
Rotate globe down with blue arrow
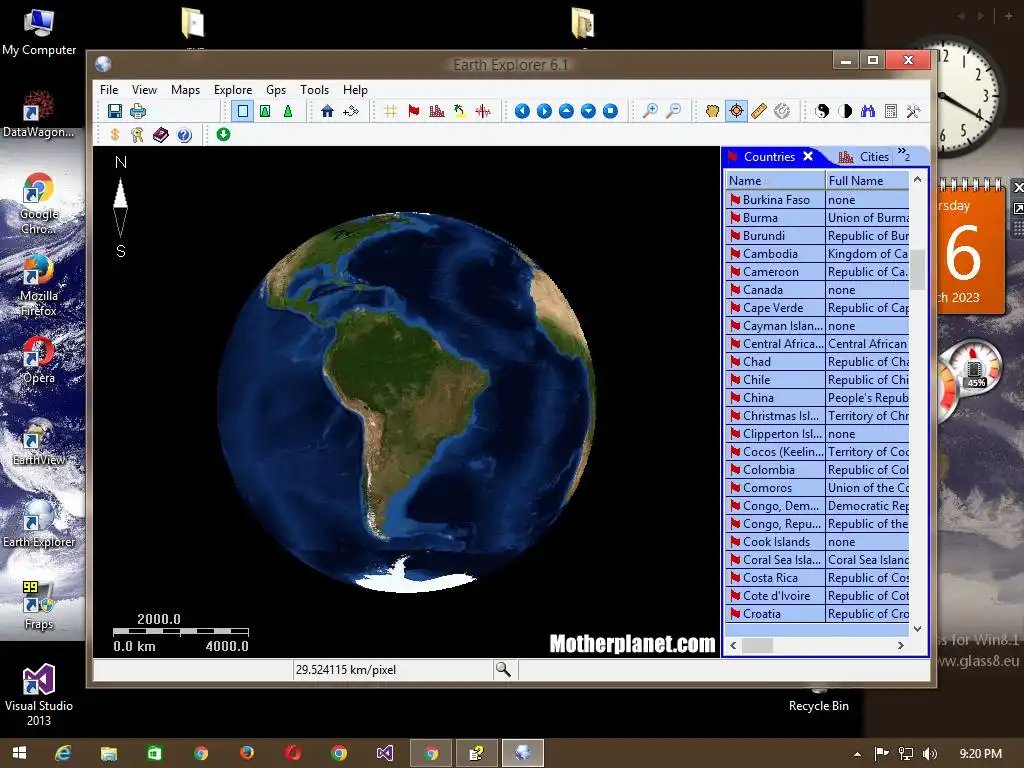(588, 111)
